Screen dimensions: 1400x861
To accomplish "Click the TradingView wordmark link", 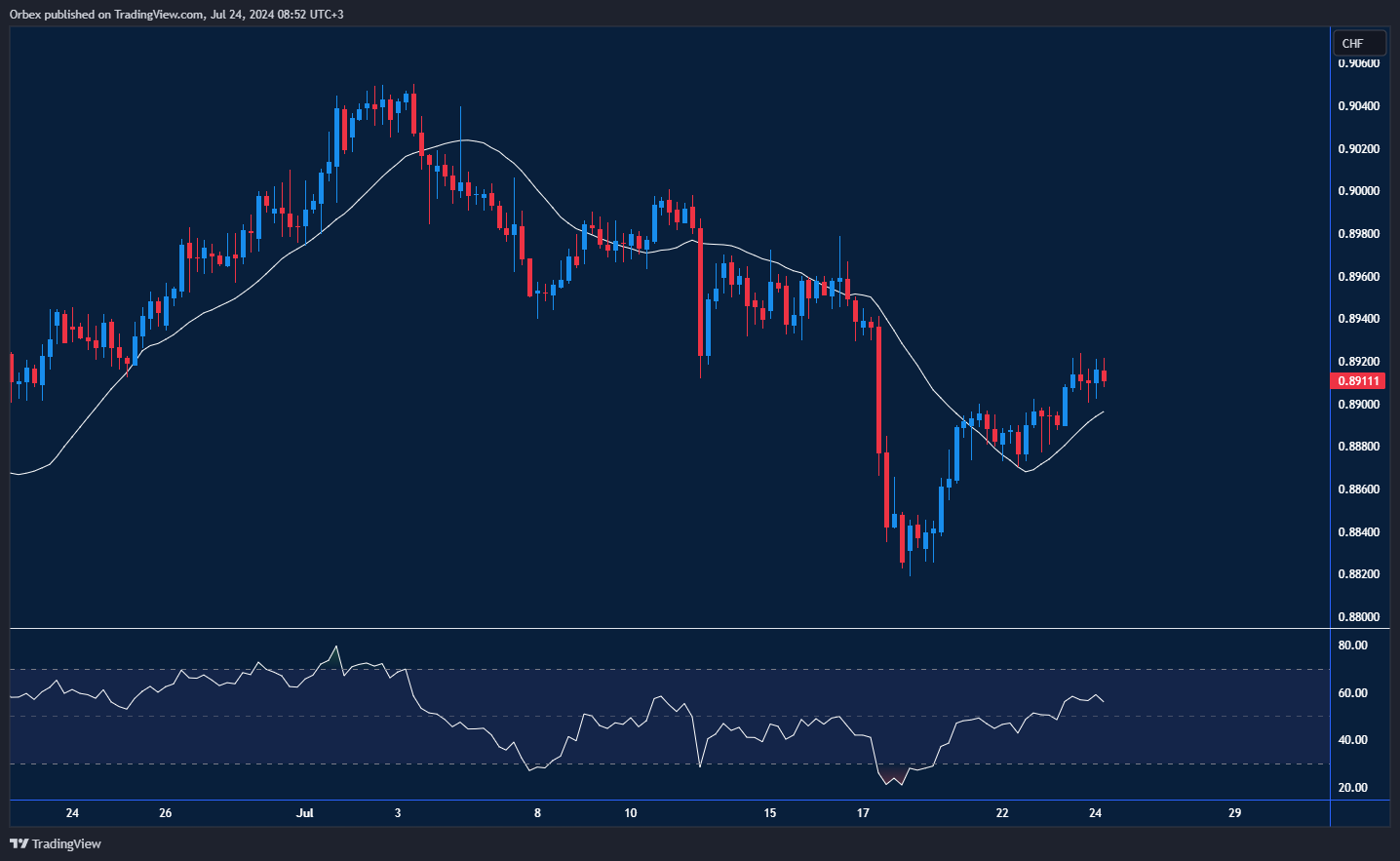I will (64, 843).
